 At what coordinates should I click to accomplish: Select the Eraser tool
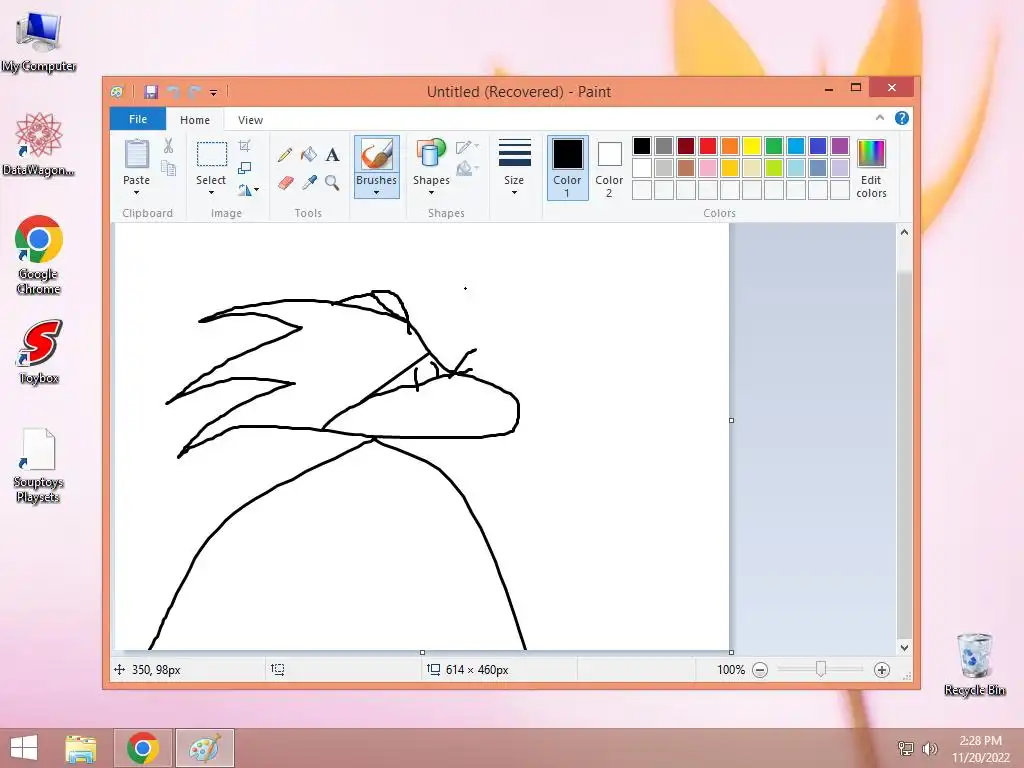[x=285, y=183]
